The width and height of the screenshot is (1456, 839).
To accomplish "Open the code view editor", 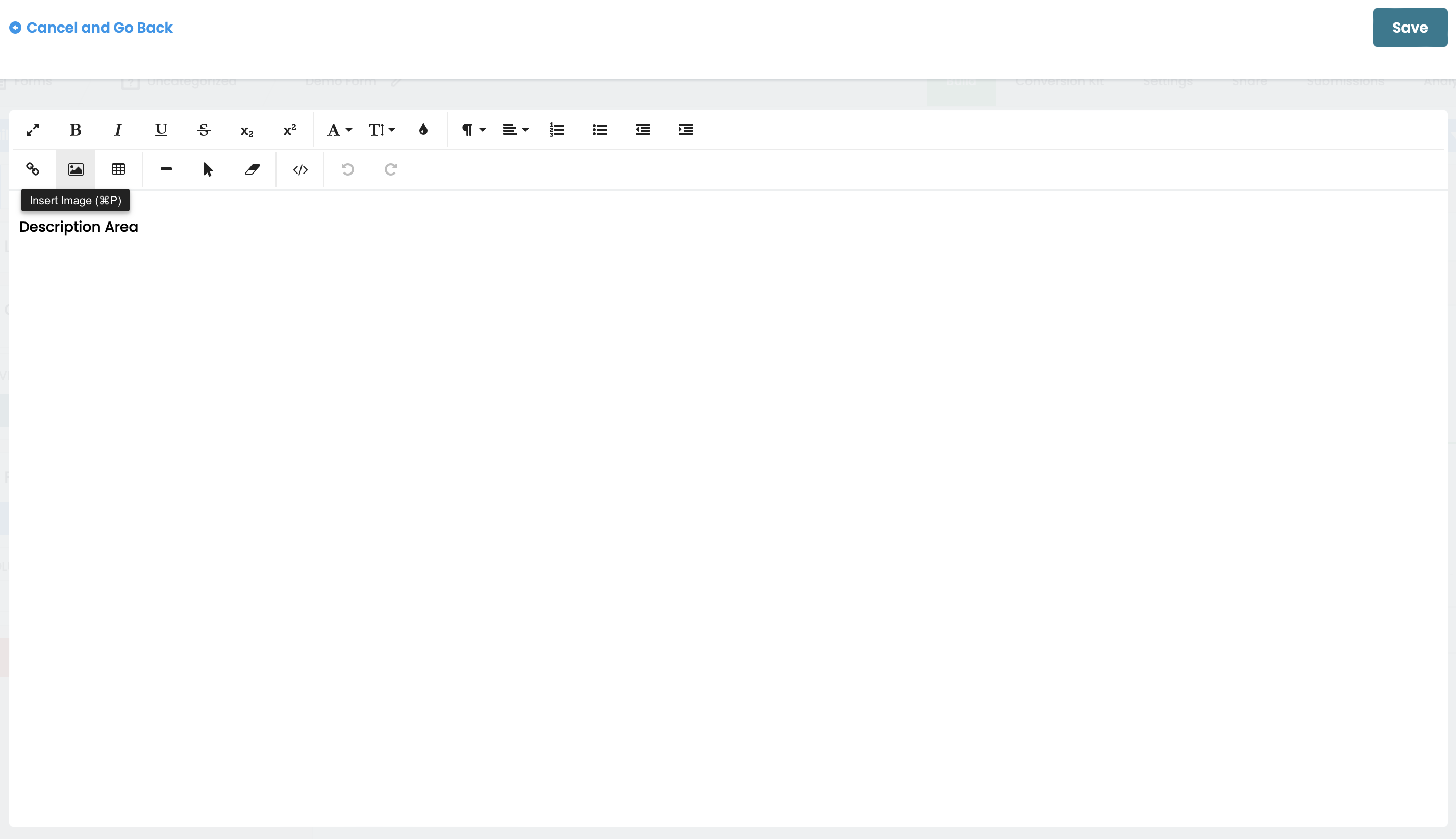I will [x=299, y=169].
